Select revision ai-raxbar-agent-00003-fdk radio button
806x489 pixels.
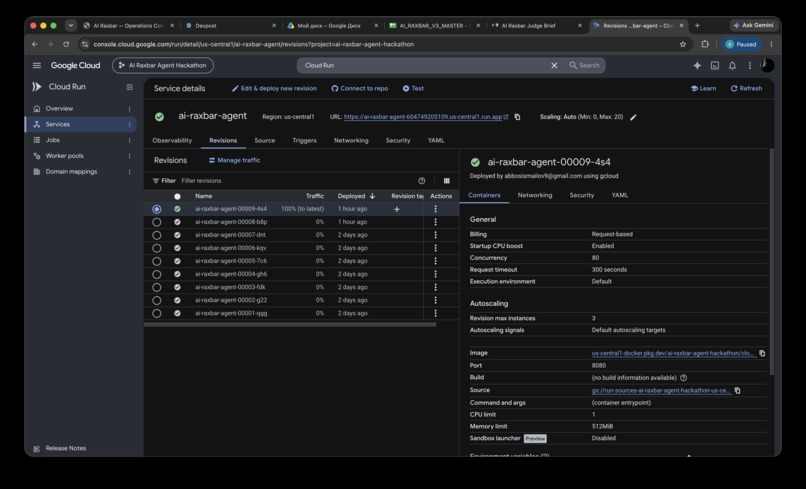[x=156, y=287]
